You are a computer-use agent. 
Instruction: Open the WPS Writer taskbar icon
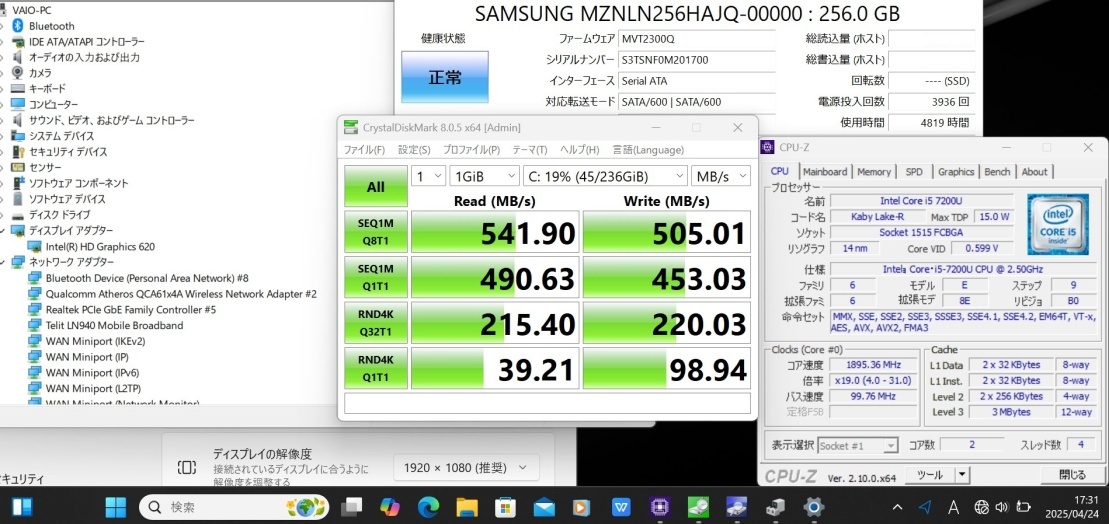pos(621,506)
